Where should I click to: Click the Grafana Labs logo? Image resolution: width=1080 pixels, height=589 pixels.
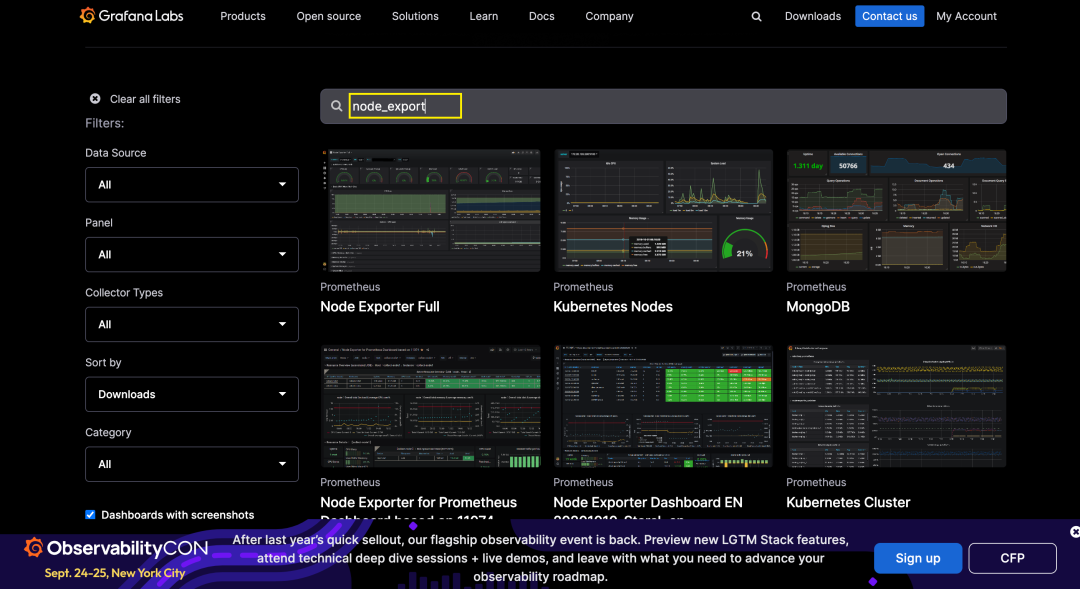coord(131,15)
